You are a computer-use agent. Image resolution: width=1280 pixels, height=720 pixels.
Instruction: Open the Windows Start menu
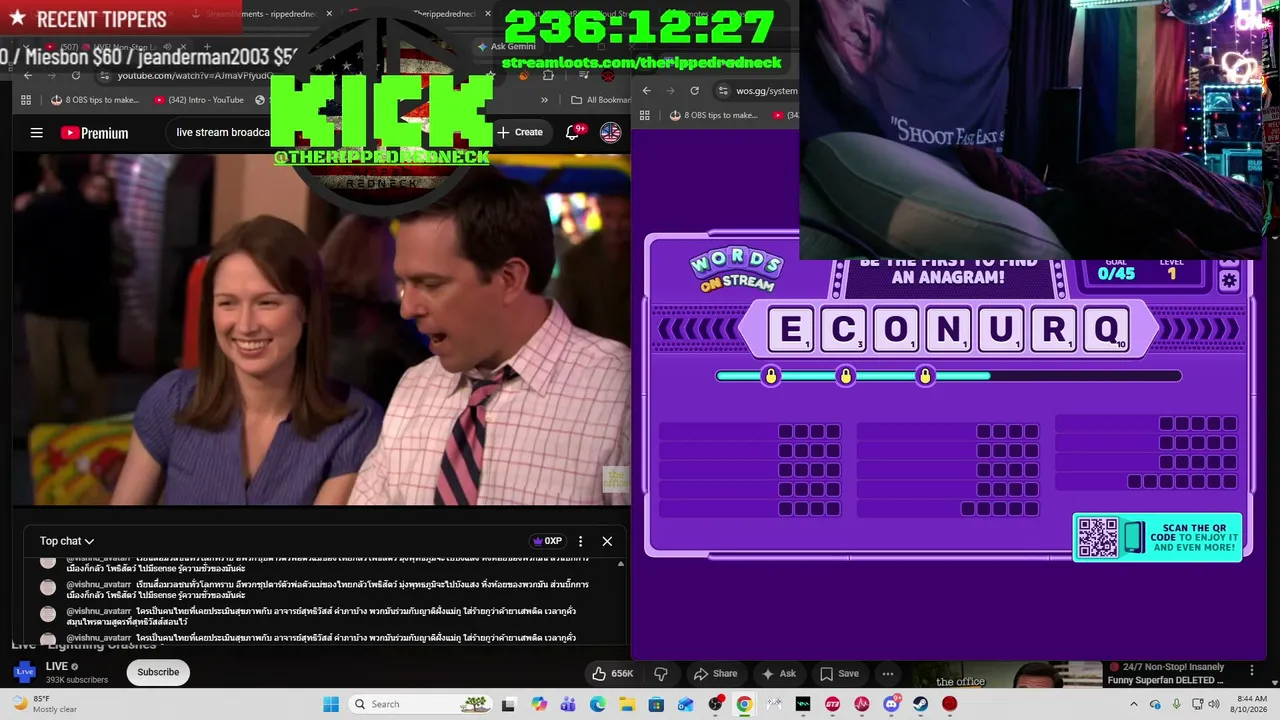pos(331,704)
